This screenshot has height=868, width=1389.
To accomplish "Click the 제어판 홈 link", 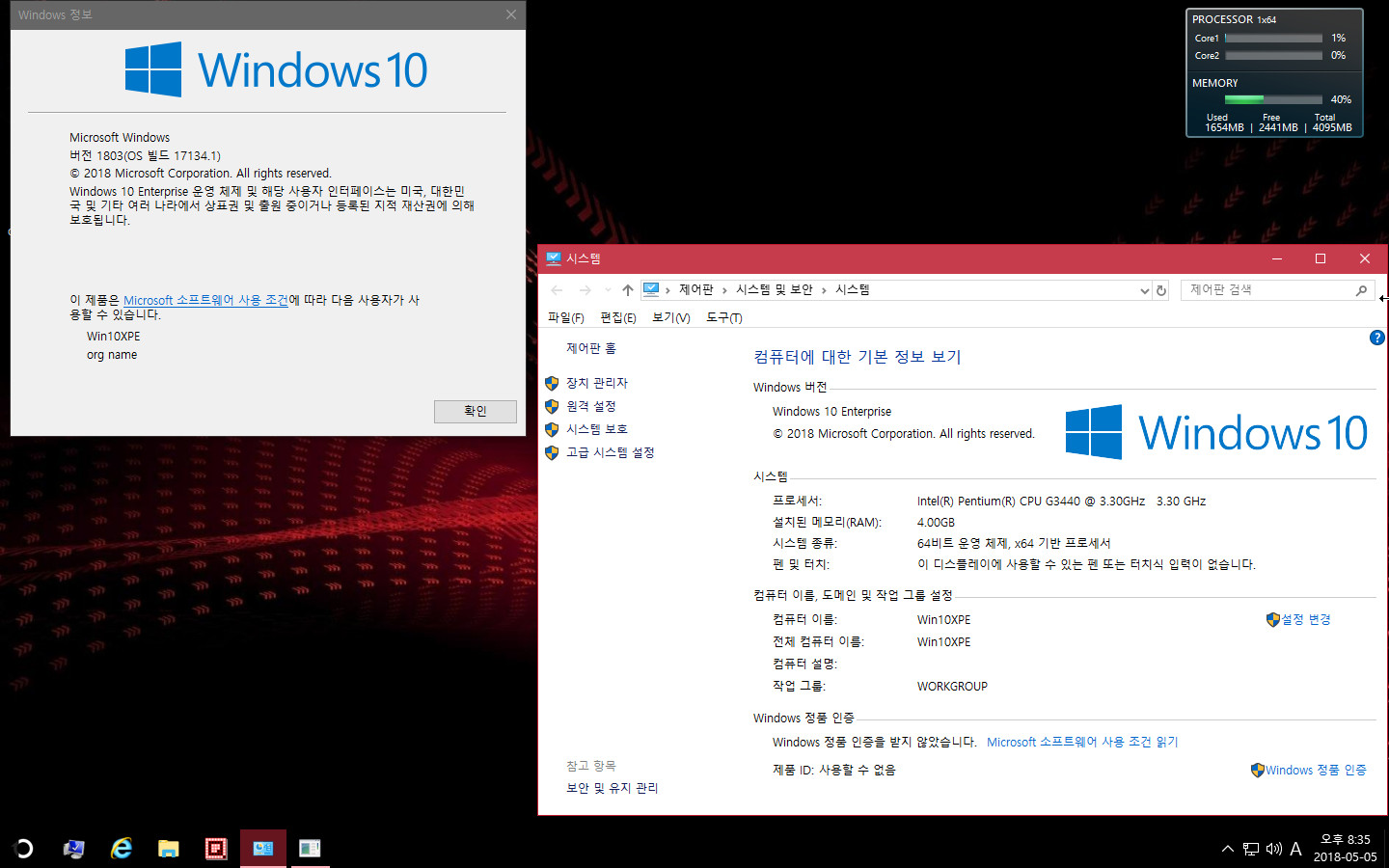I will [x=591, y=348].
